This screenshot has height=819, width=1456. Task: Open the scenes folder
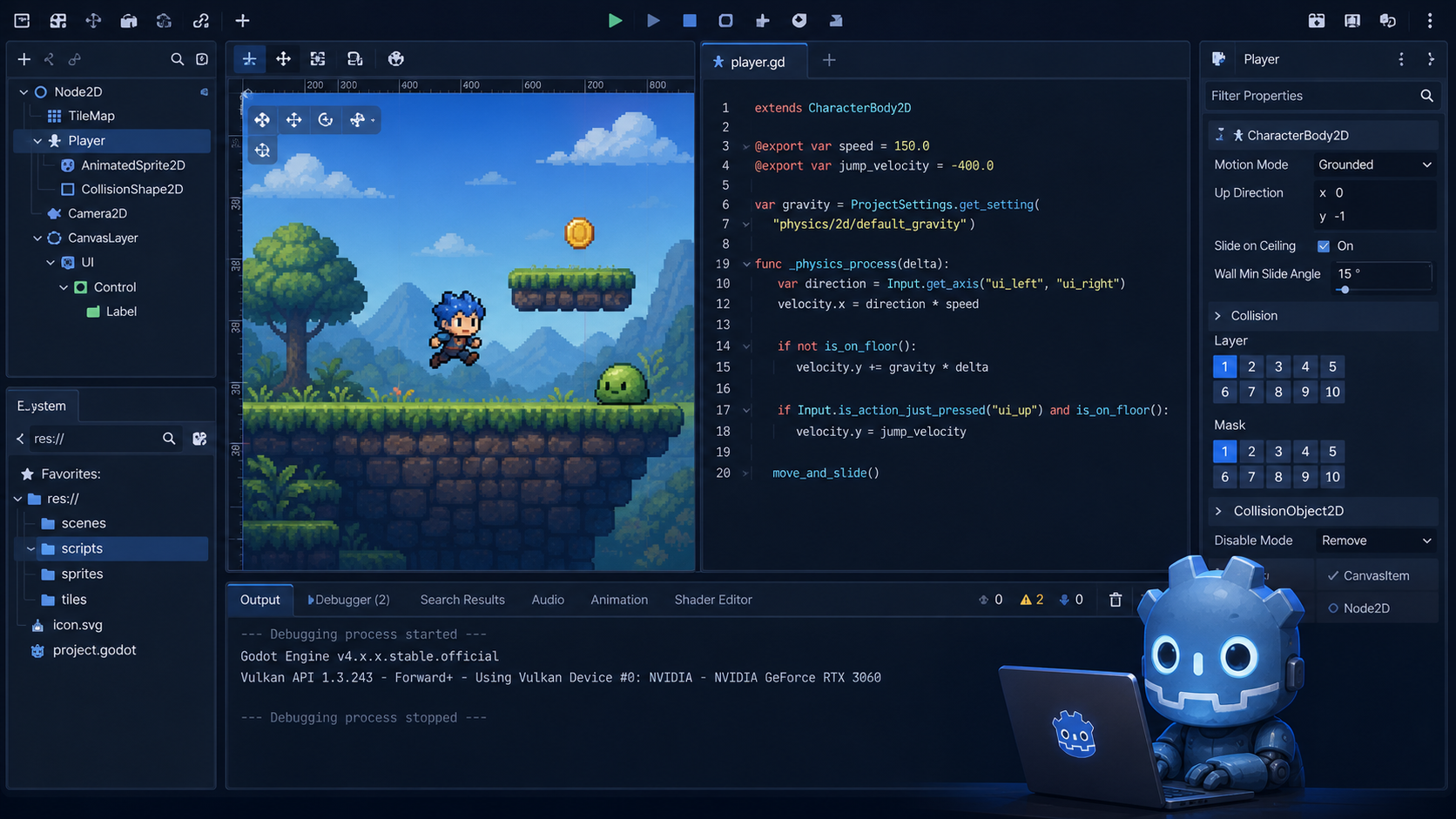74,523
